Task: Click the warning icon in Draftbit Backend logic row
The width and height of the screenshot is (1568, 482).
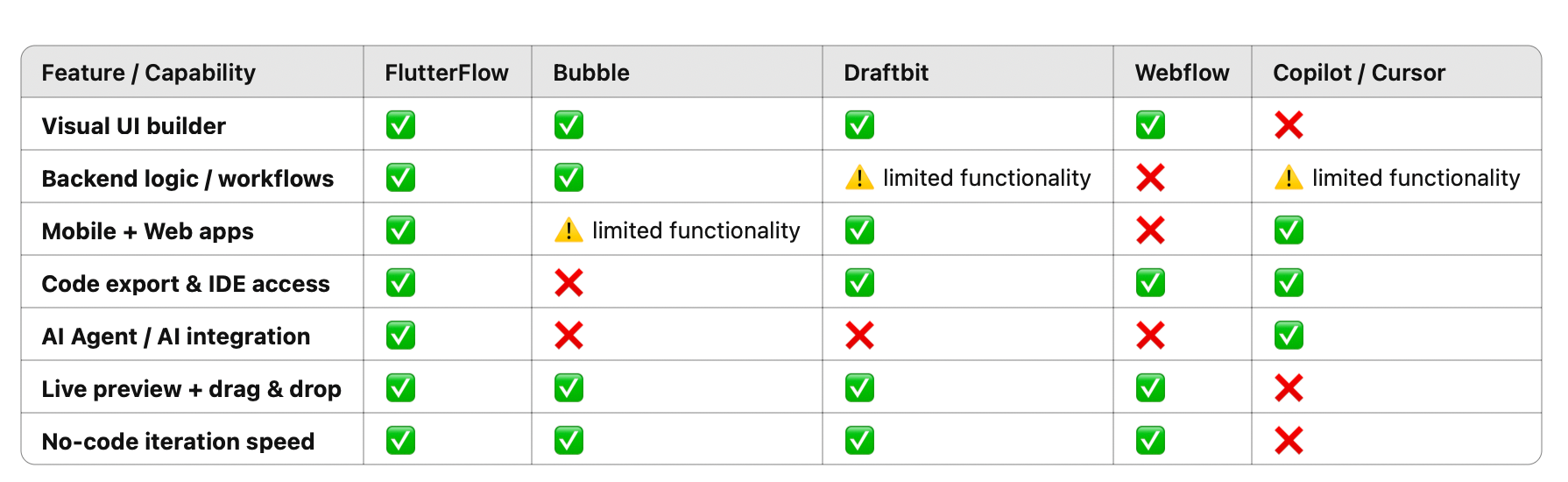Action: (x=859, y=178)
